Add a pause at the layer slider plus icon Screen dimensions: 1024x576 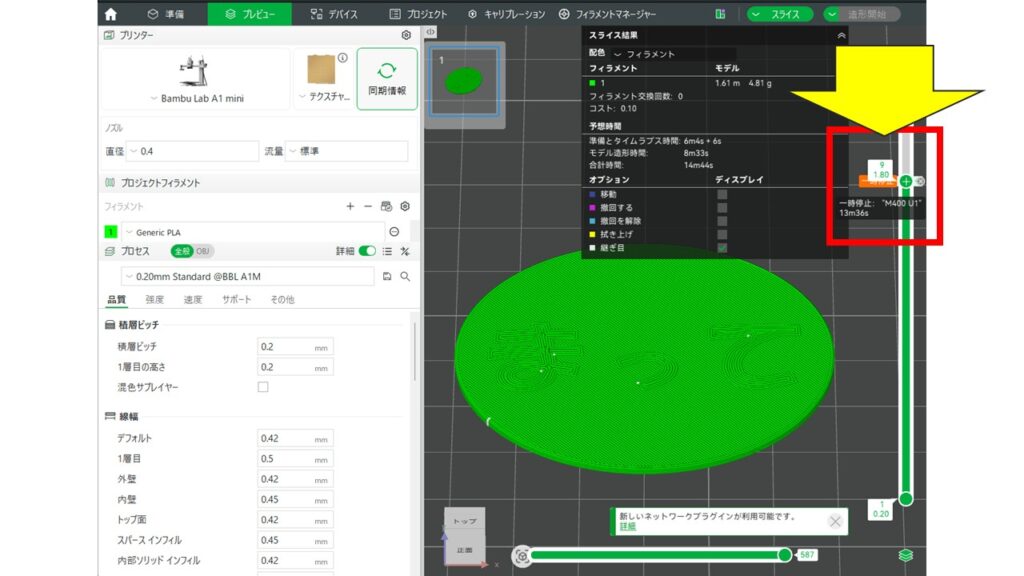[x=906, y=181]
